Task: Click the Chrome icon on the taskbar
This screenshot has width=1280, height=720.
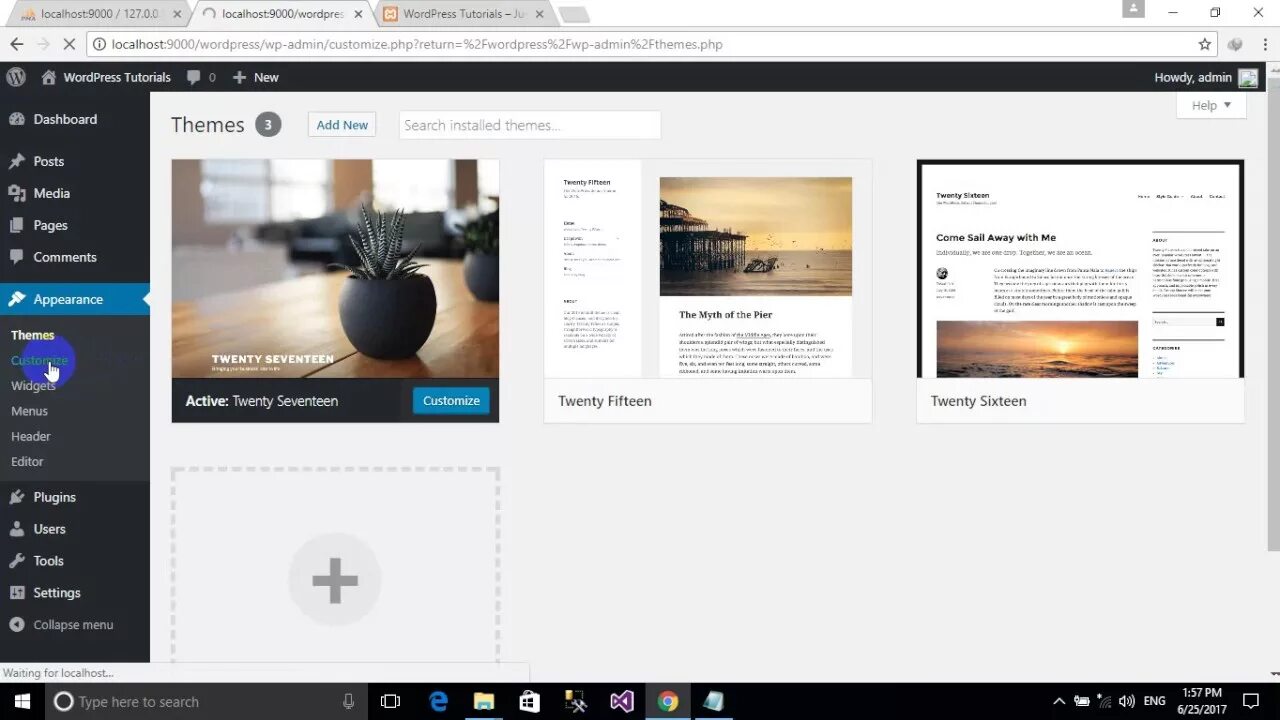Action: tap(667, 701)
